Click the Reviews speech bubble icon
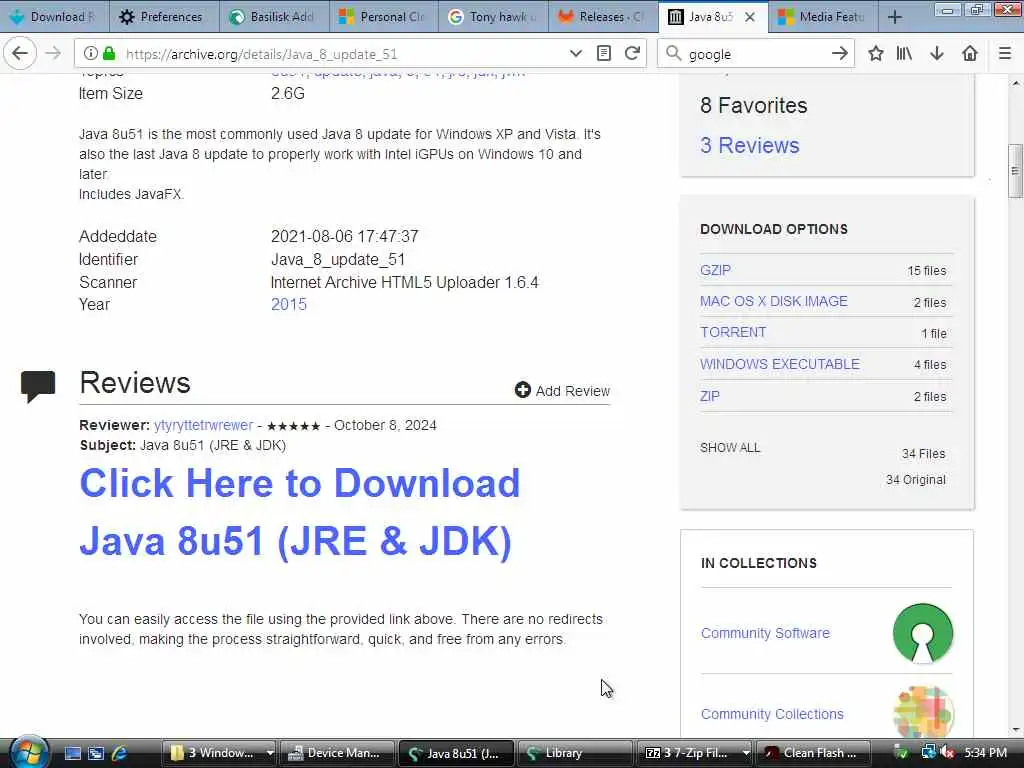This screenshot has height=768, width=1024. (38, 386)
